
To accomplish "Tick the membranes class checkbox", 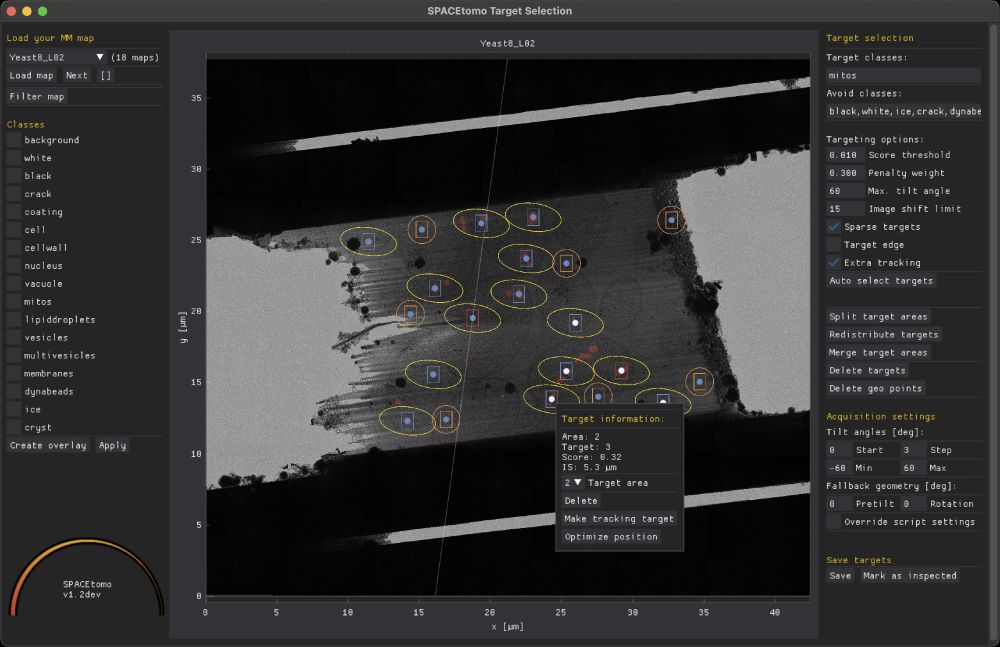I will (13, 373).
